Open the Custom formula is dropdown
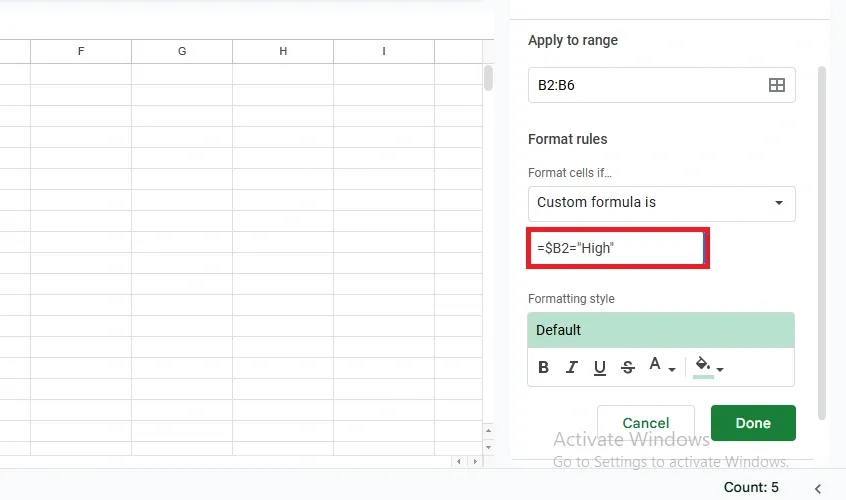The width and height of the screenshot is (846, 500). [661, 203]
